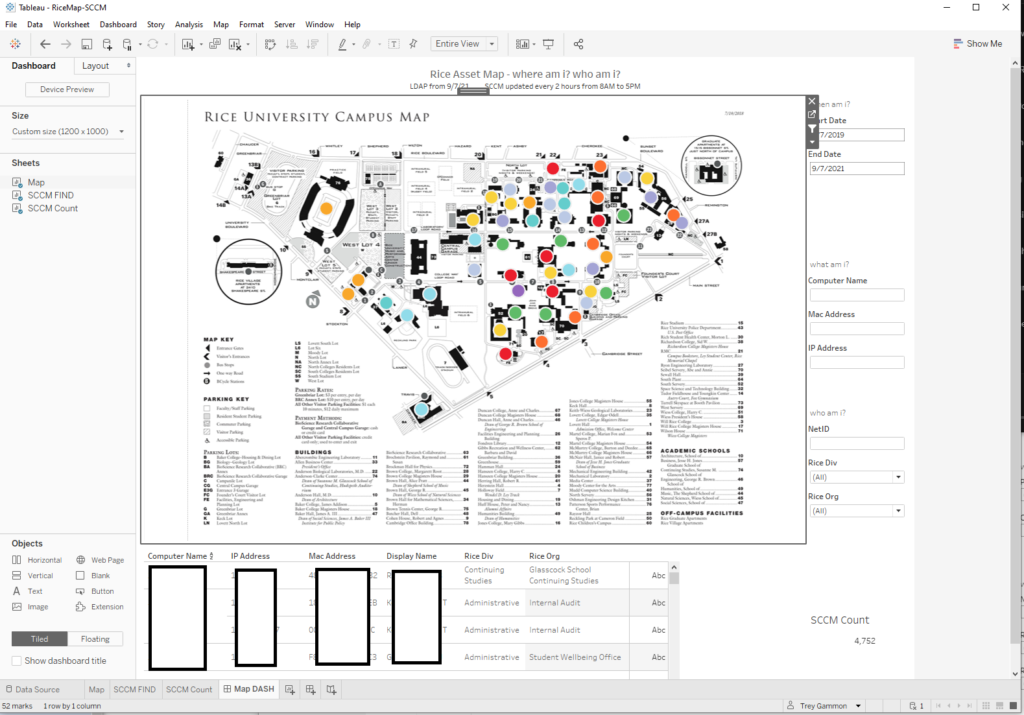Select the Horizontal container object

tap(37, 560)
